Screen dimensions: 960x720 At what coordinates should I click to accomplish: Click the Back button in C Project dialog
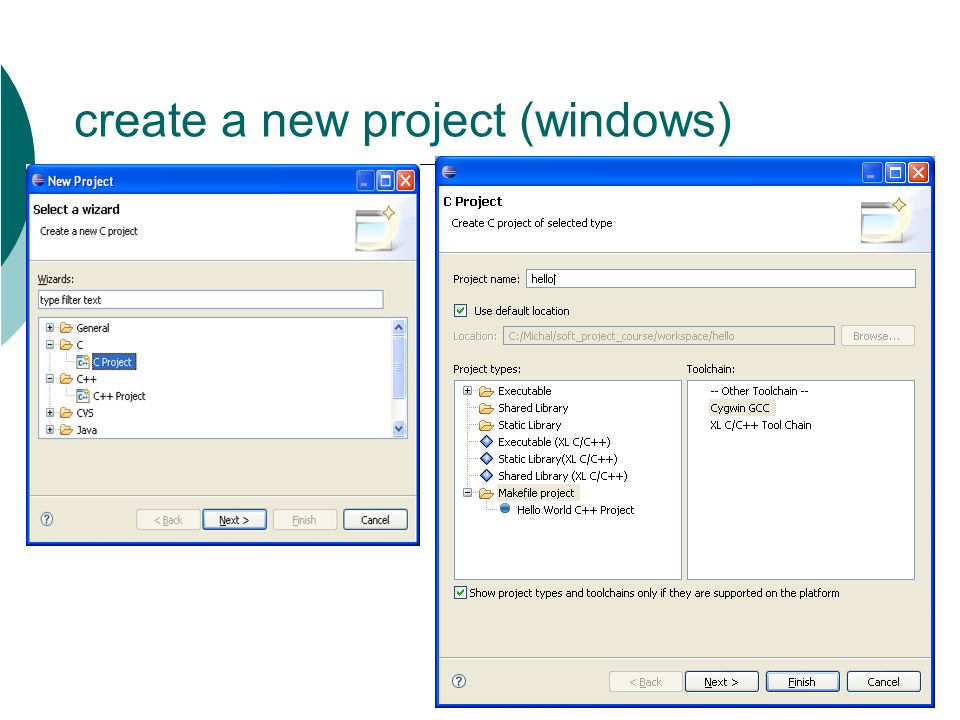coord(646,681)
